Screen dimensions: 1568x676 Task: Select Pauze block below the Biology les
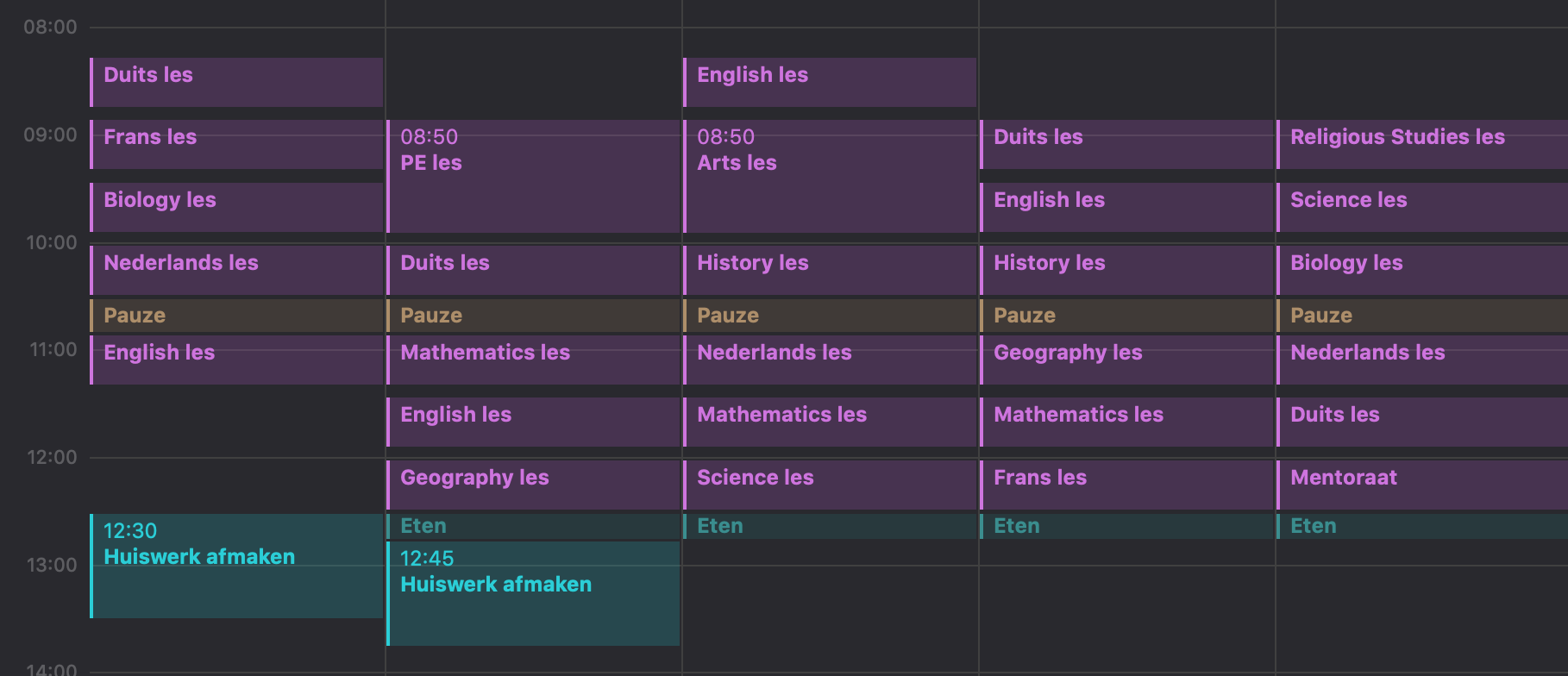coord(1421,316)
